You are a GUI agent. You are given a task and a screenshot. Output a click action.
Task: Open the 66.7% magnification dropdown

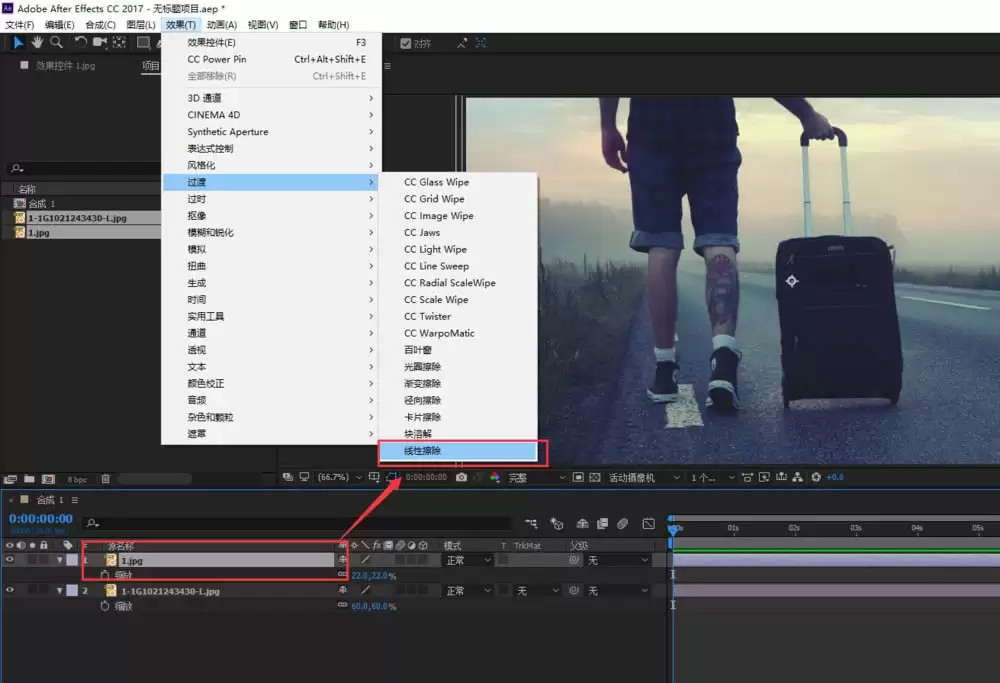(x=339, y=477)
